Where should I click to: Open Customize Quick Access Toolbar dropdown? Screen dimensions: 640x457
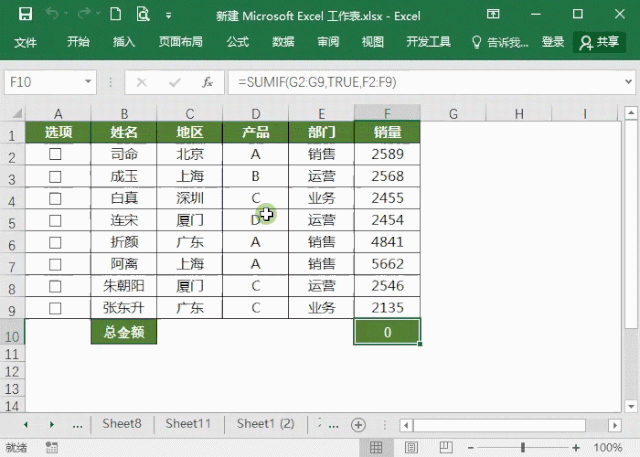(x=168, y=16)
